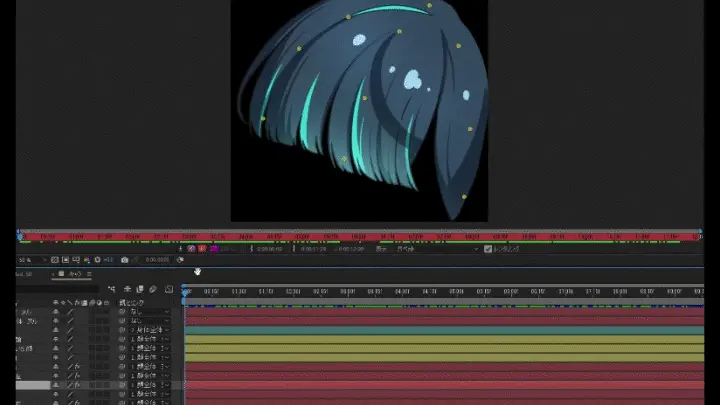Click the timeline composition mini-flowchart icon
The height and width of the screenshot is (405, 720).
[112, 290]
